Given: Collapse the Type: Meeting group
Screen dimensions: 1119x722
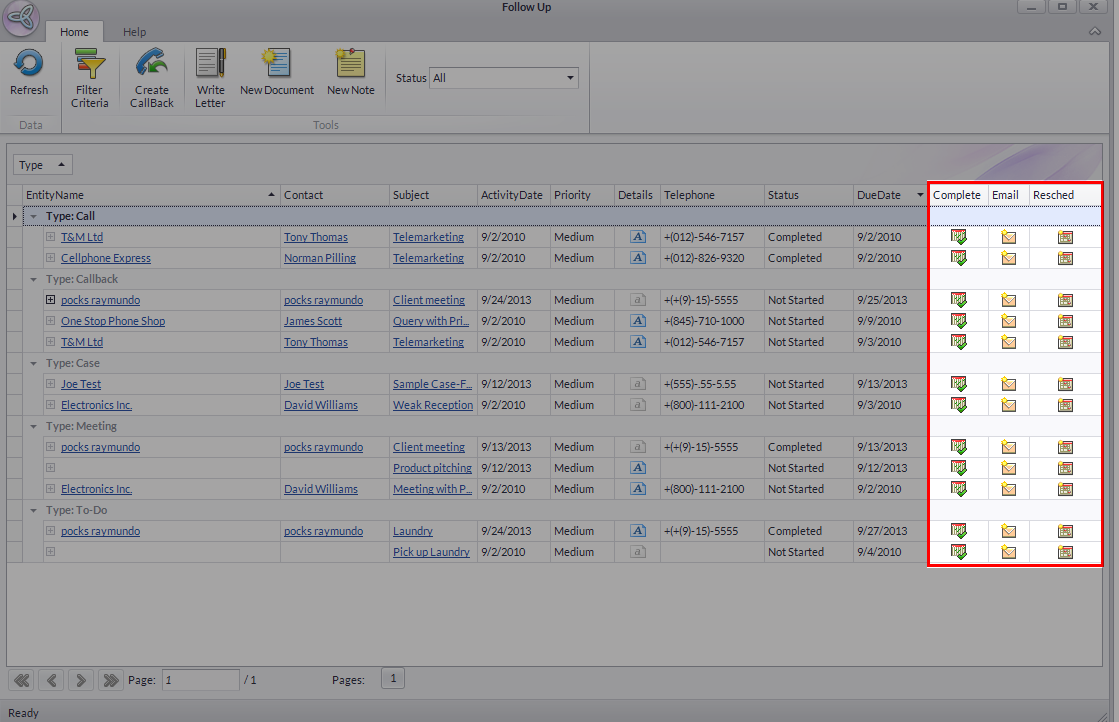Looking at the screenshot, I should click(34, 426).
